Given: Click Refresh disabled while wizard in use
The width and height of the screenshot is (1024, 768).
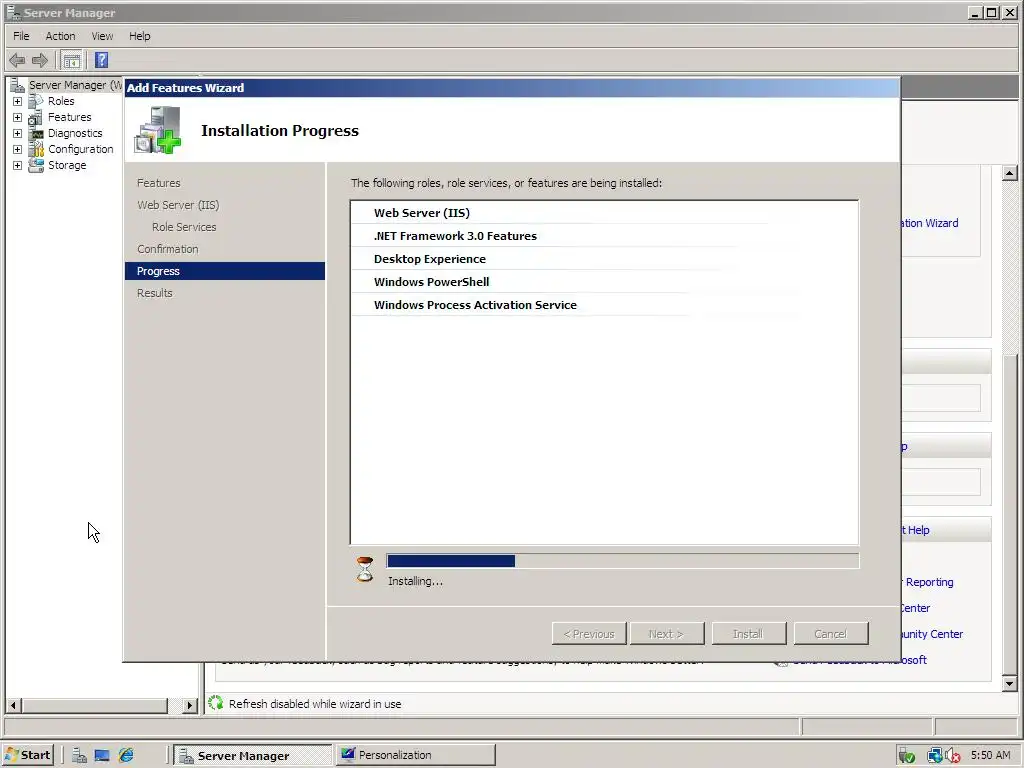Looking at the screenshot, I should coord(315,704).
